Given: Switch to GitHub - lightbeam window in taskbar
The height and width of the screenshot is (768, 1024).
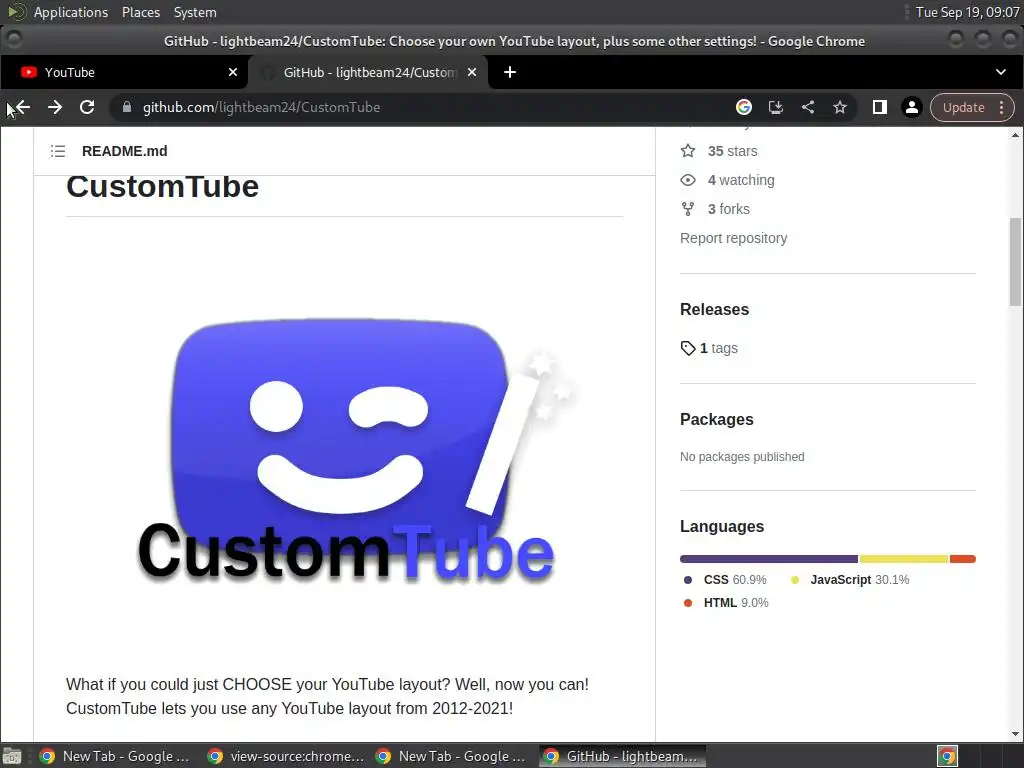Looking at the screenshot, I should [622, 756].
